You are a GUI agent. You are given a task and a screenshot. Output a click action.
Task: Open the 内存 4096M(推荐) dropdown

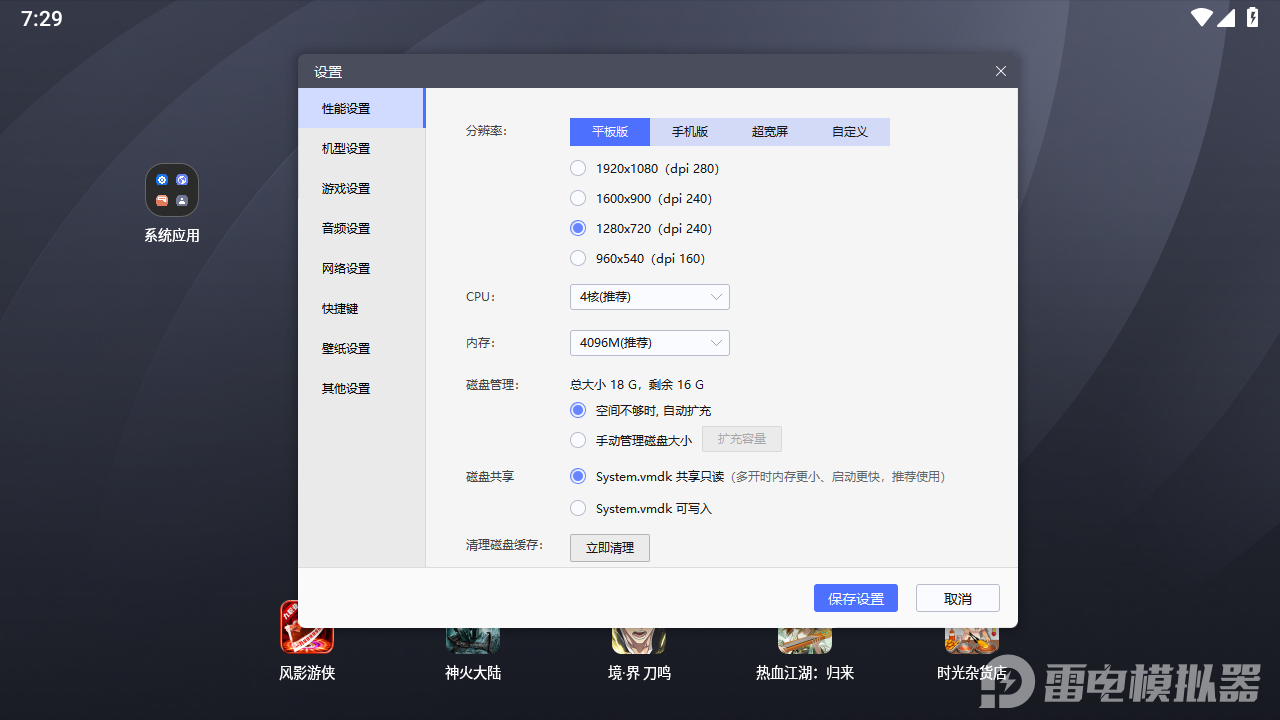tap(649, 343)
